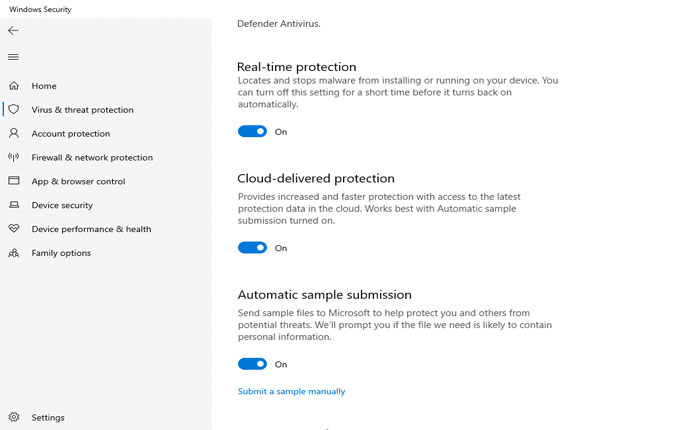
Task: Click the Device performance & health heart icon
Action: point(14,229)
